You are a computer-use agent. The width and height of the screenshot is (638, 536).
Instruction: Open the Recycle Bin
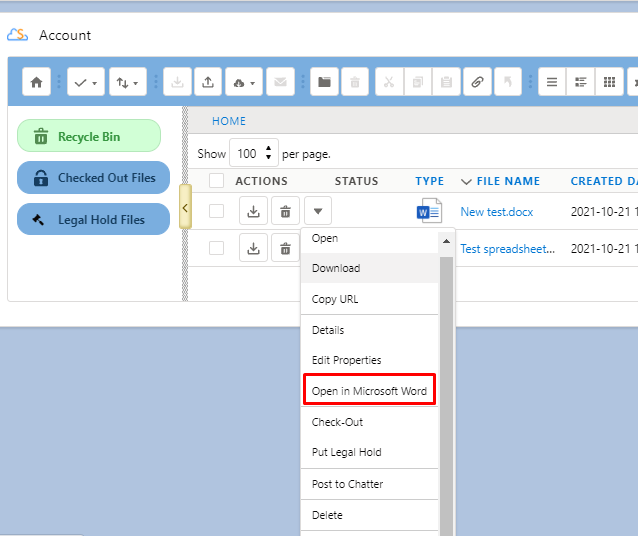click(x=89, y=136)
